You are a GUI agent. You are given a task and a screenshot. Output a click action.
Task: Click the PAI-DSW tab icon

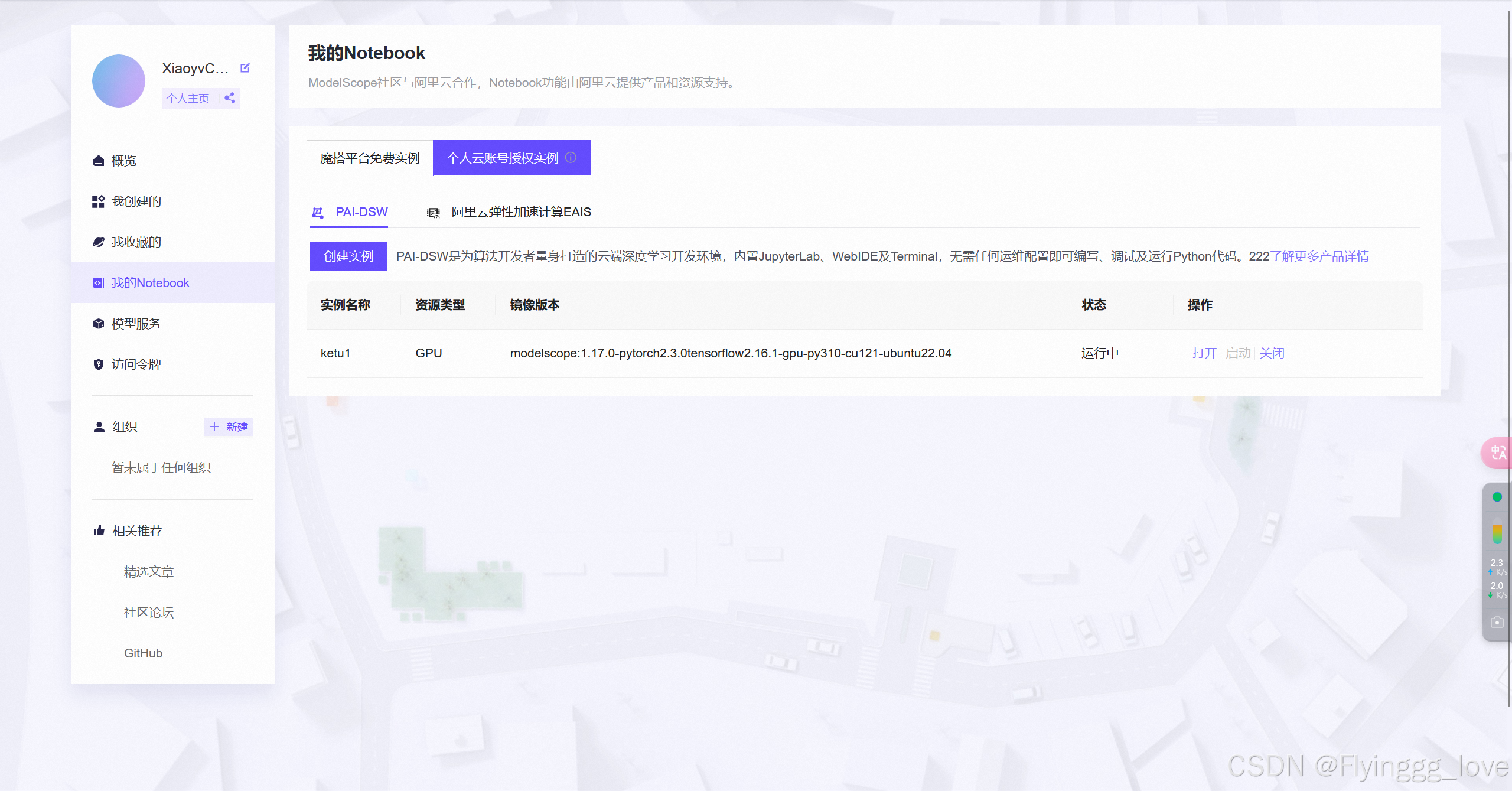click(318, 213)
